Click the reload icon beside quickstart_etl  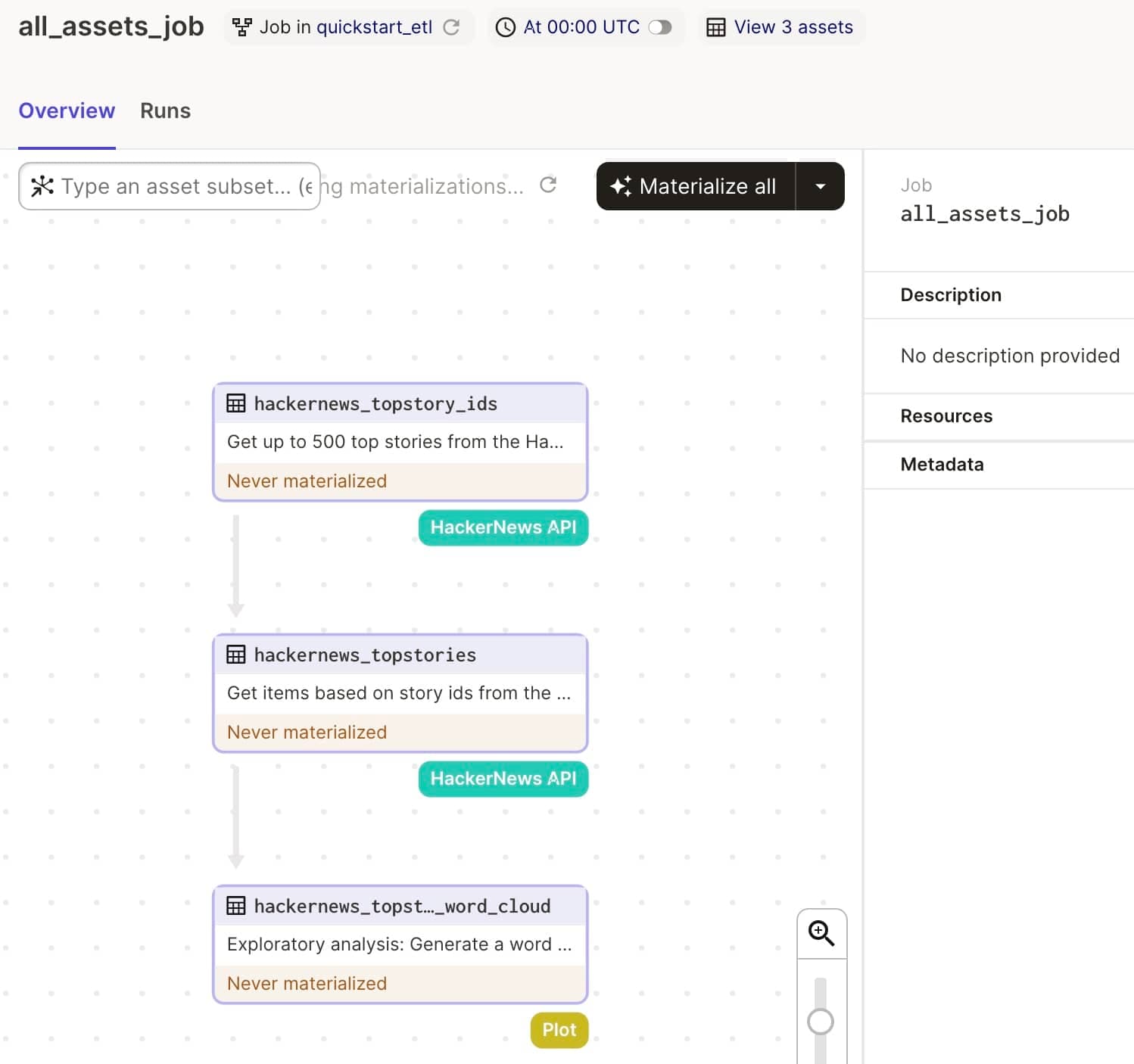[x=451, y=27]
